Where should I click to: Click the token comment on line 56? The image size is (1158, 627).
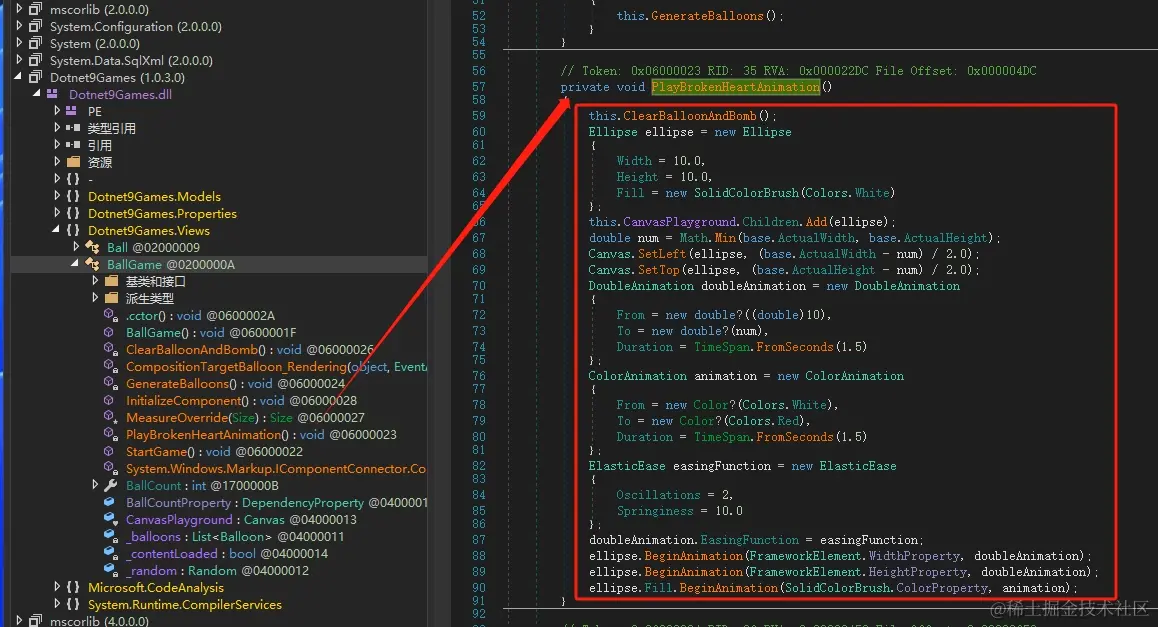[798, 71]
